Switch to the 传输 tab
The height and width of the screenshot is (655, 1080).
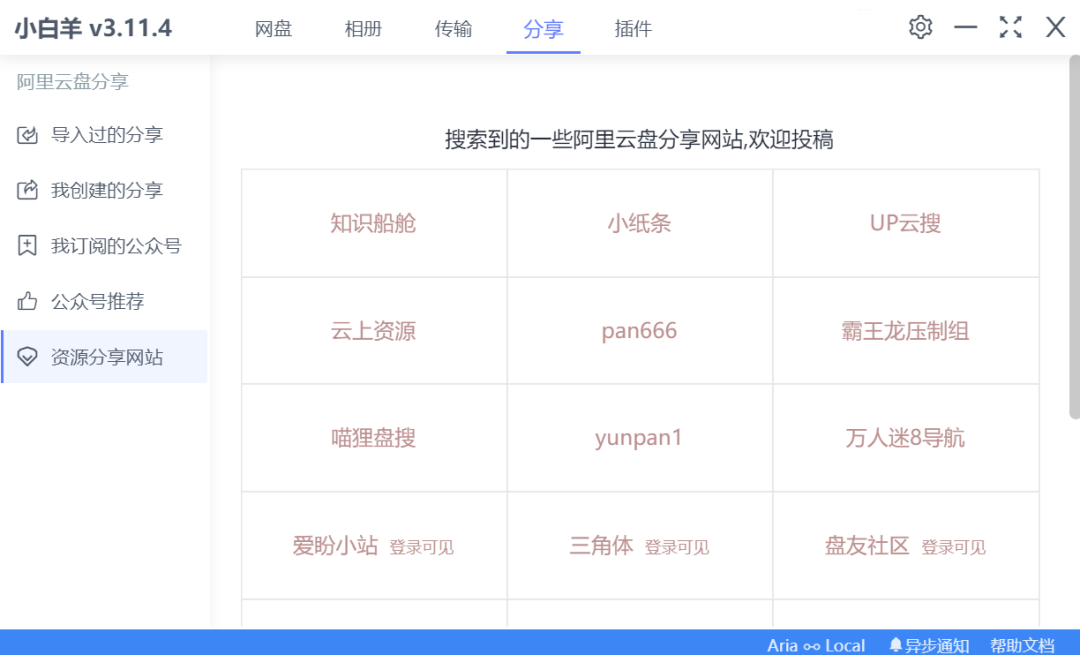coord(453,29)
